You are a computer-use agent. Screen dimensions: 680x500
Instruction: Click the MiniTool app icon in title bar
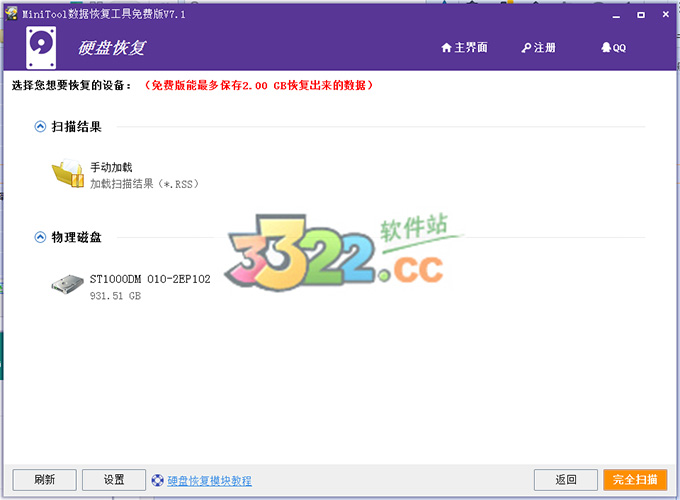[11, 13]
